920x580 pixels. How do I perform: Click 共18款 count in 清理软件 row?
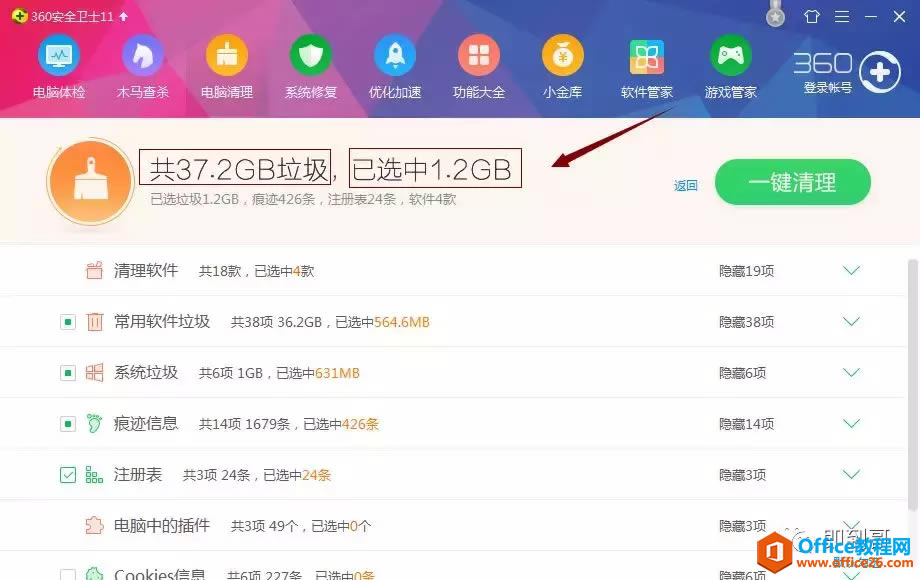click(220, 271)
